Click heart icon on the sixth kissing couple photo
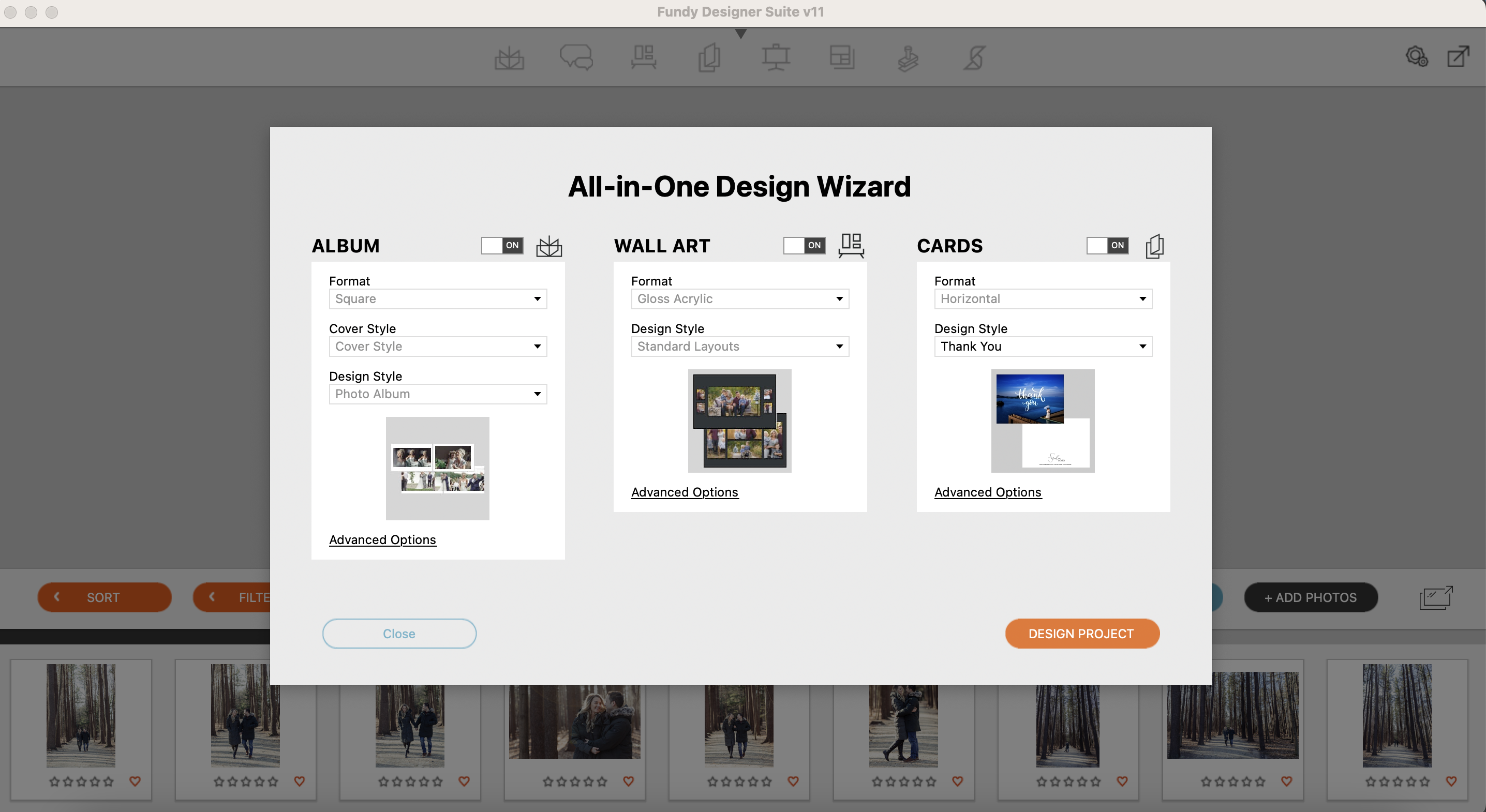 tap(958, 781)
